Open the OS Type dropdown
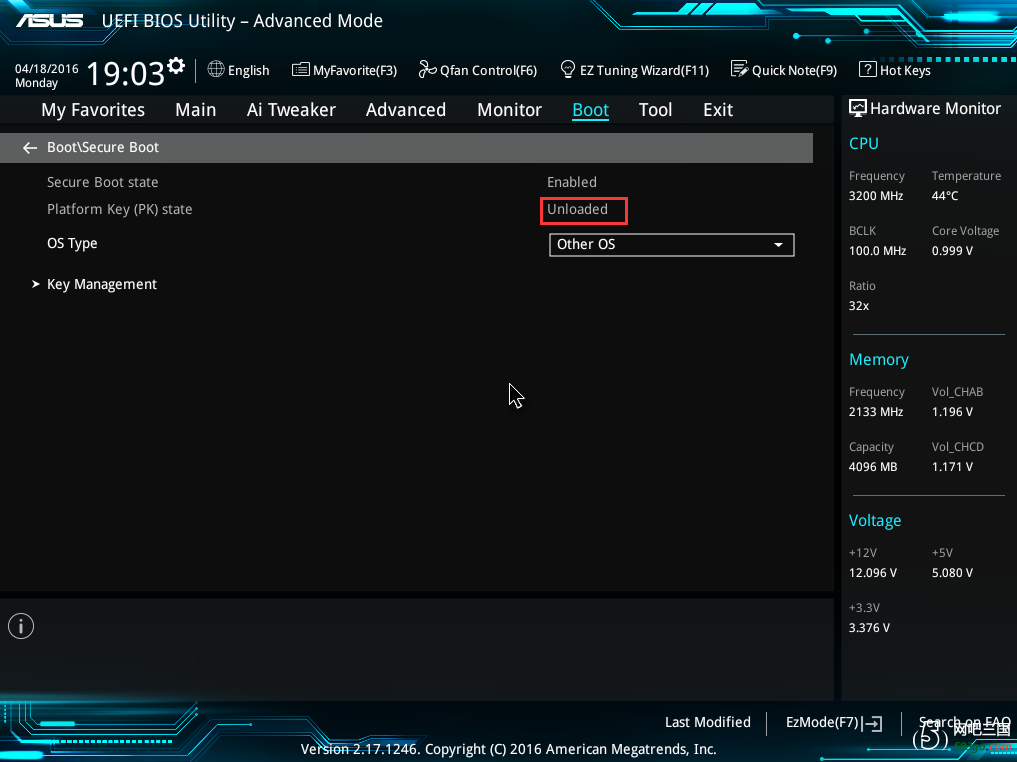This screenshot has height=762, width=1017. coord(671,244)
